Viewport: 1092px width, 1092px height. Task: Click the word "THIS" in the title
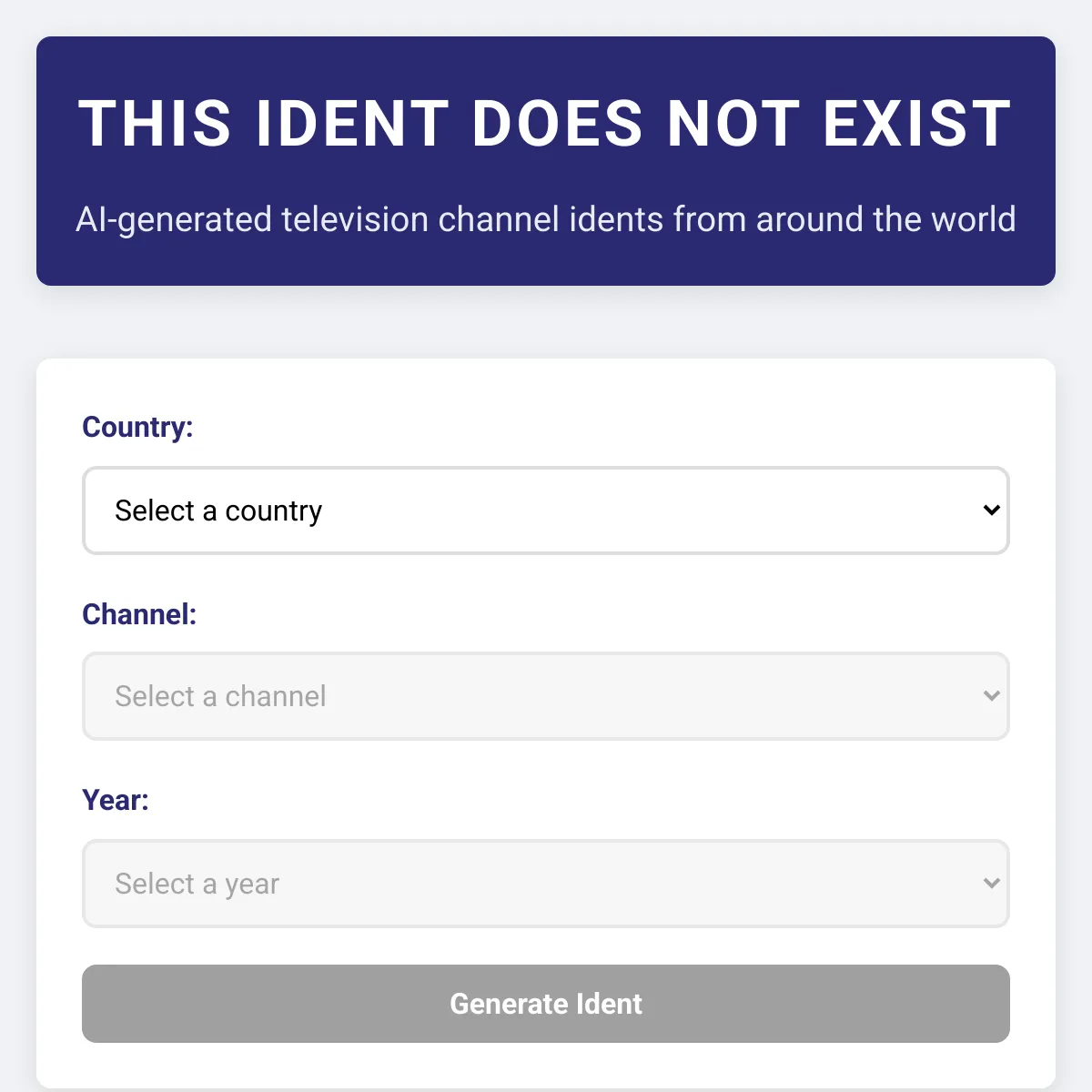click(x=155, y=124)
